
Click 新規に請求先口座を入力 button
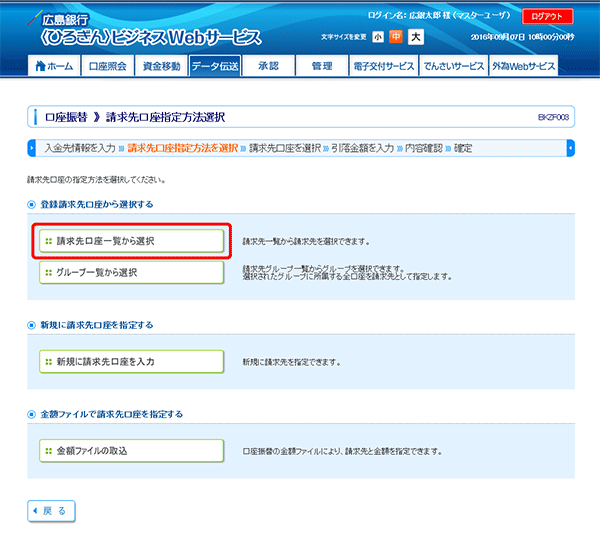(x=131, y=361)
